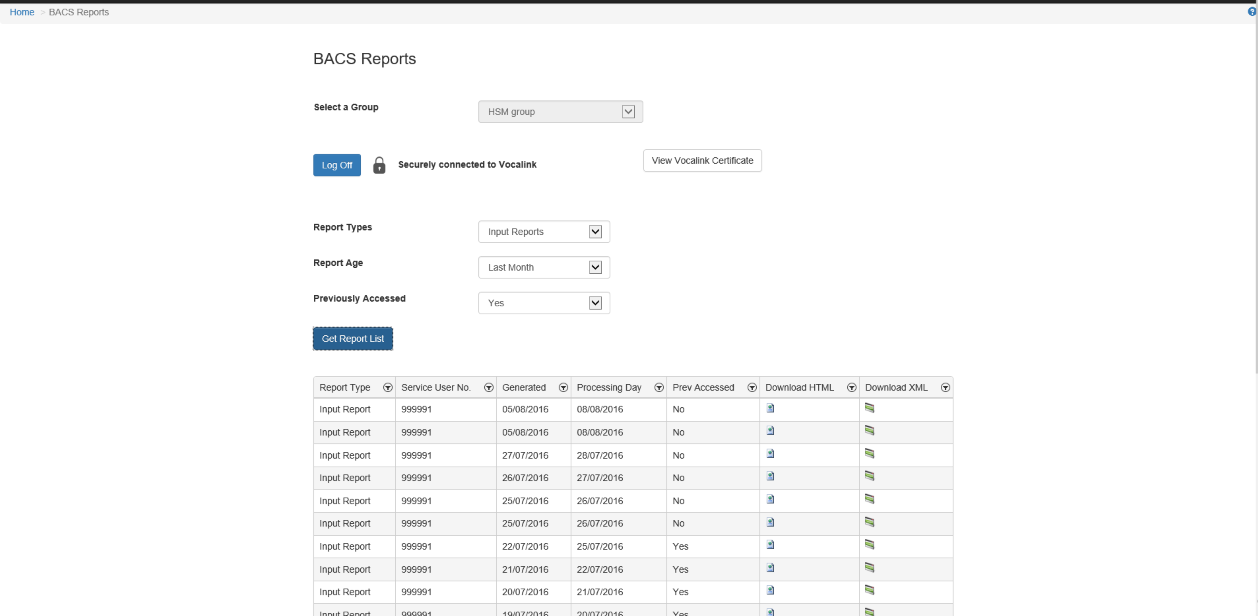Download XML report generated 22/07/2016
The width and height of the screenshot is (1258, 616).
click(x=869, y=545)
